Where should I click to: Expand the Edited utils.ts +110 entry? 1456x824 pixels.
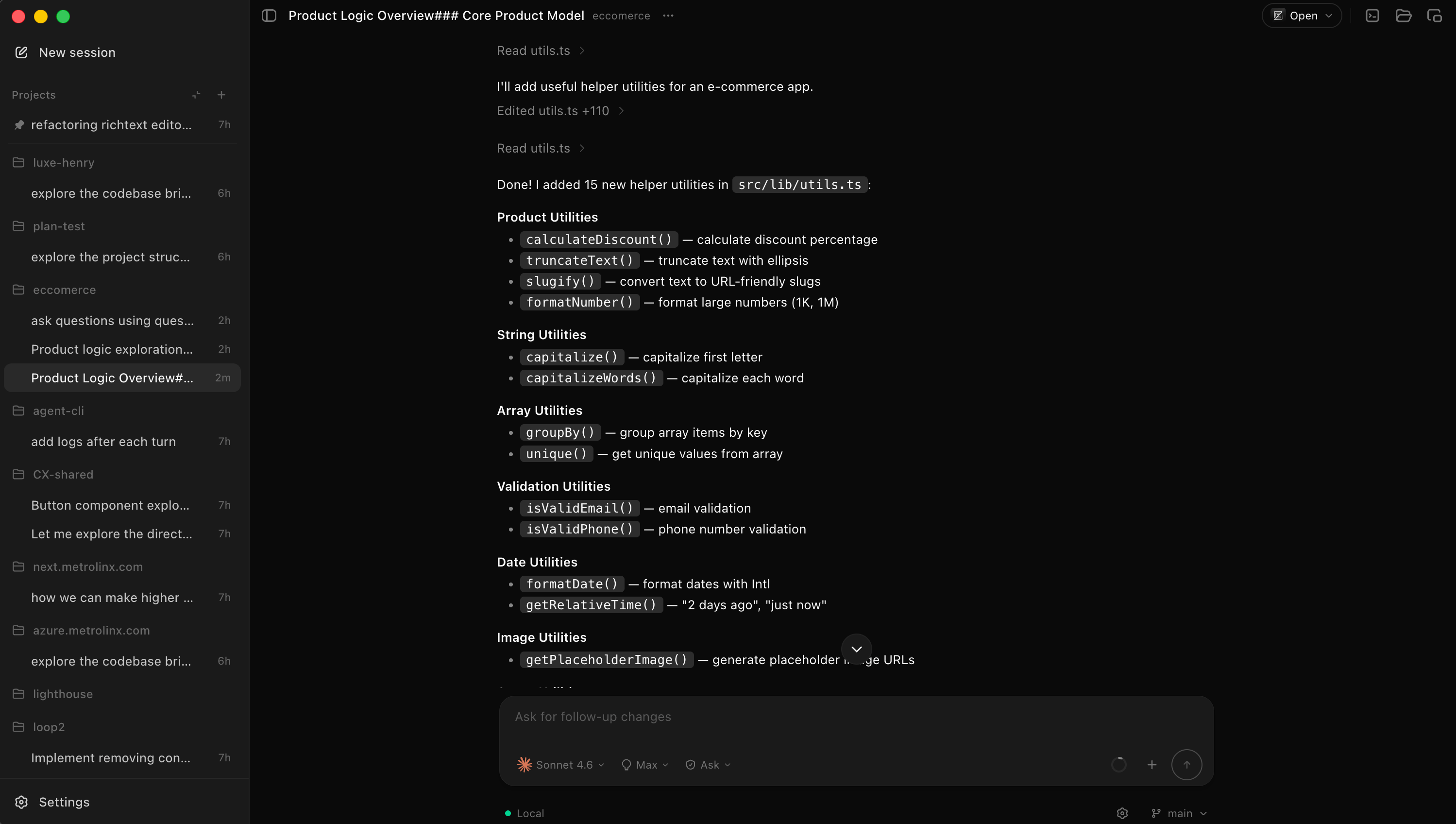(x=560, y=111)
